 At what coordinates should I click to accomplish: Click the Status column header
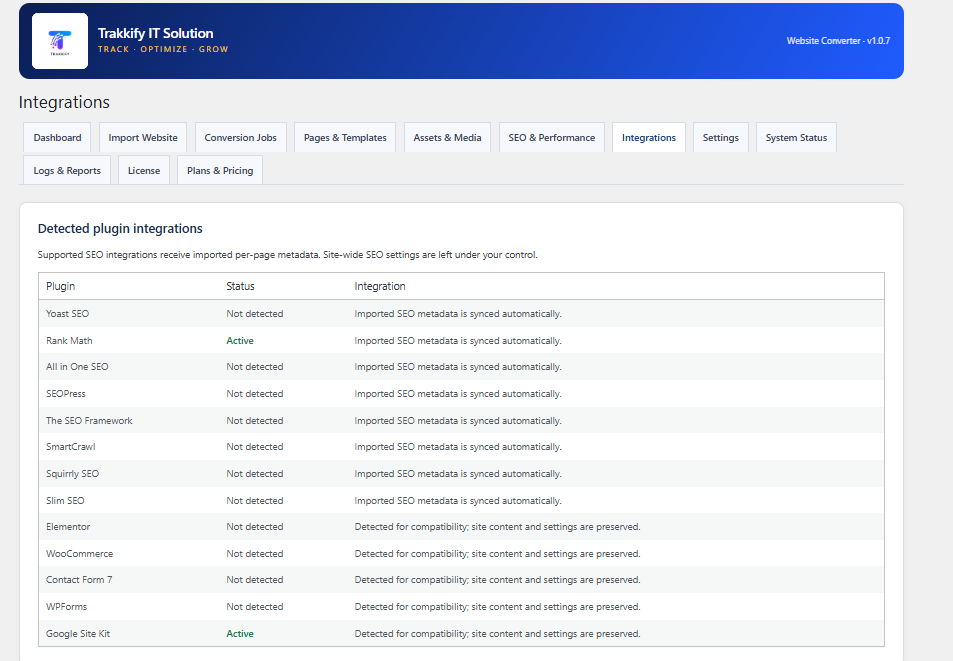pos(240,286)
